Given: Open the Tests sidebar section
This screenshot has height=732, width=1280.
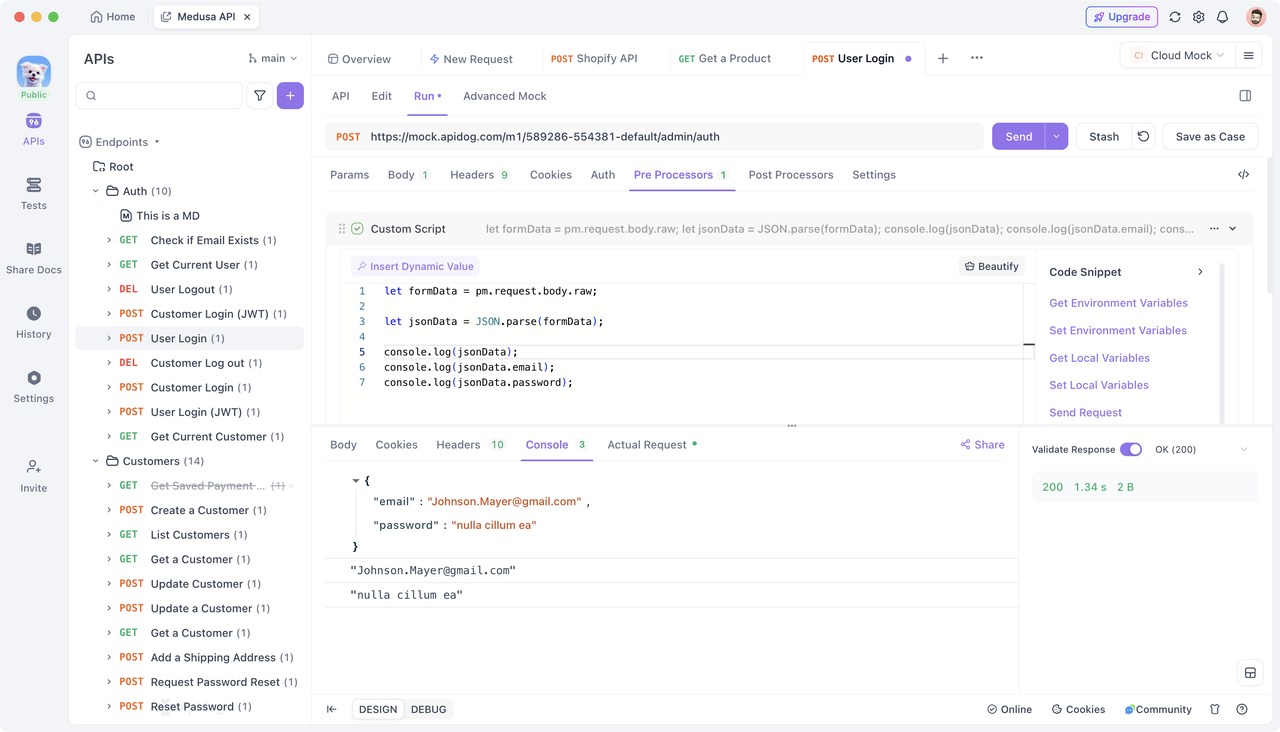Looking at the screenshot, I should tap(33, 194).
